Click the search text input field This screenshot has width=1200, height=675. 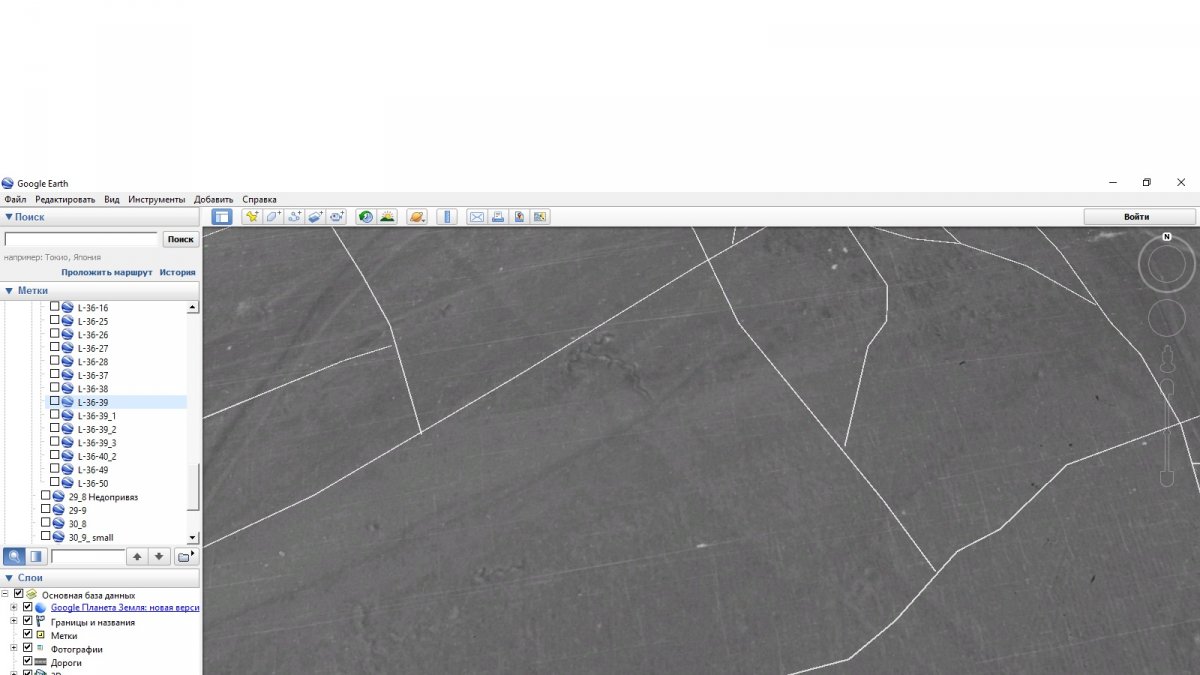tap(81, 239)
